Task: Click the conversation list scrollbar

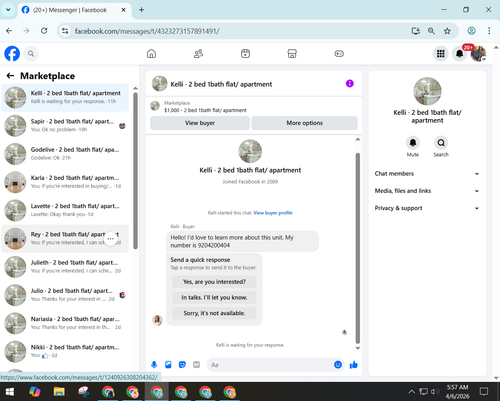Action: 135,171
